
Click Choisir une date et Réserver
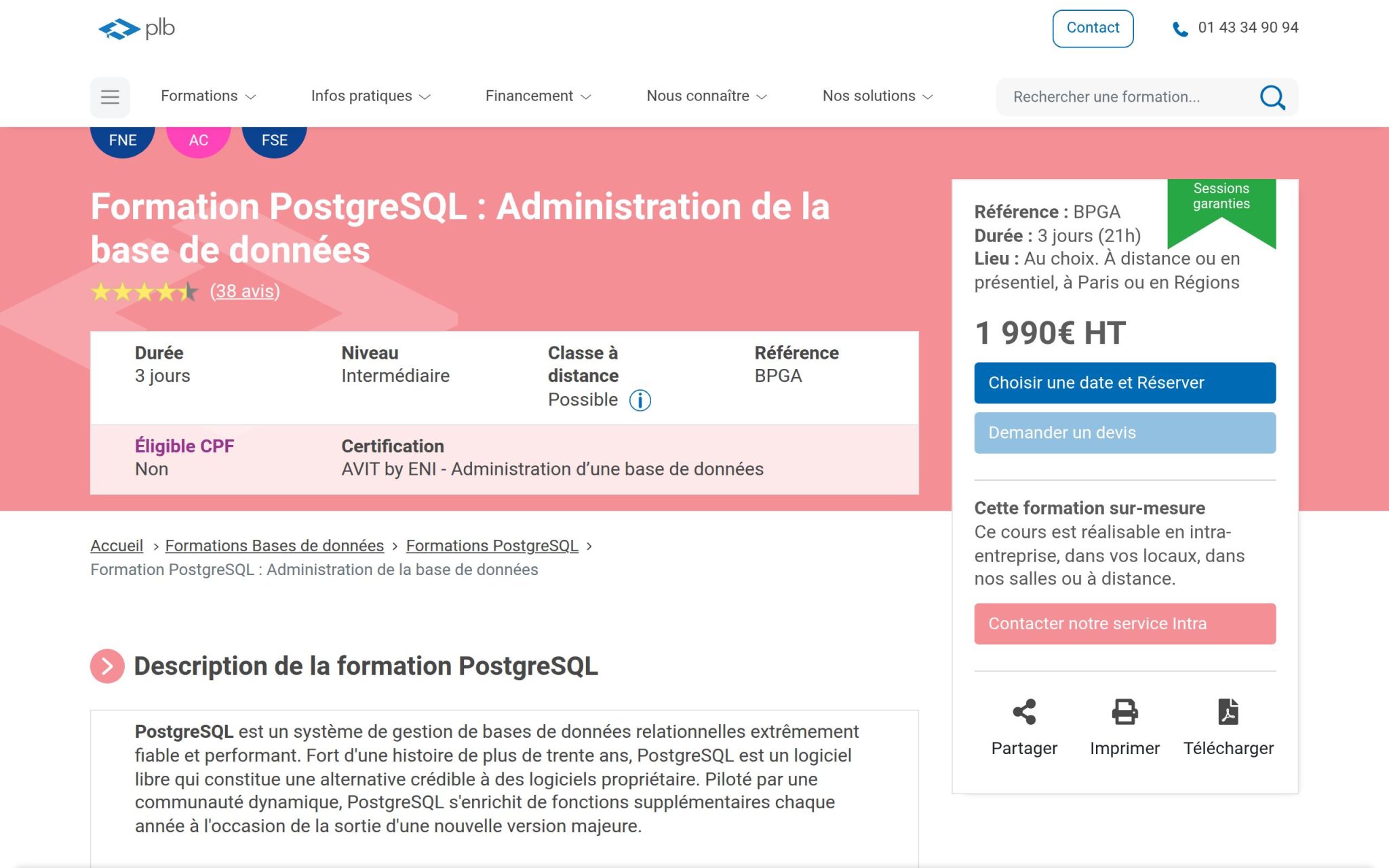point(1124,382)
